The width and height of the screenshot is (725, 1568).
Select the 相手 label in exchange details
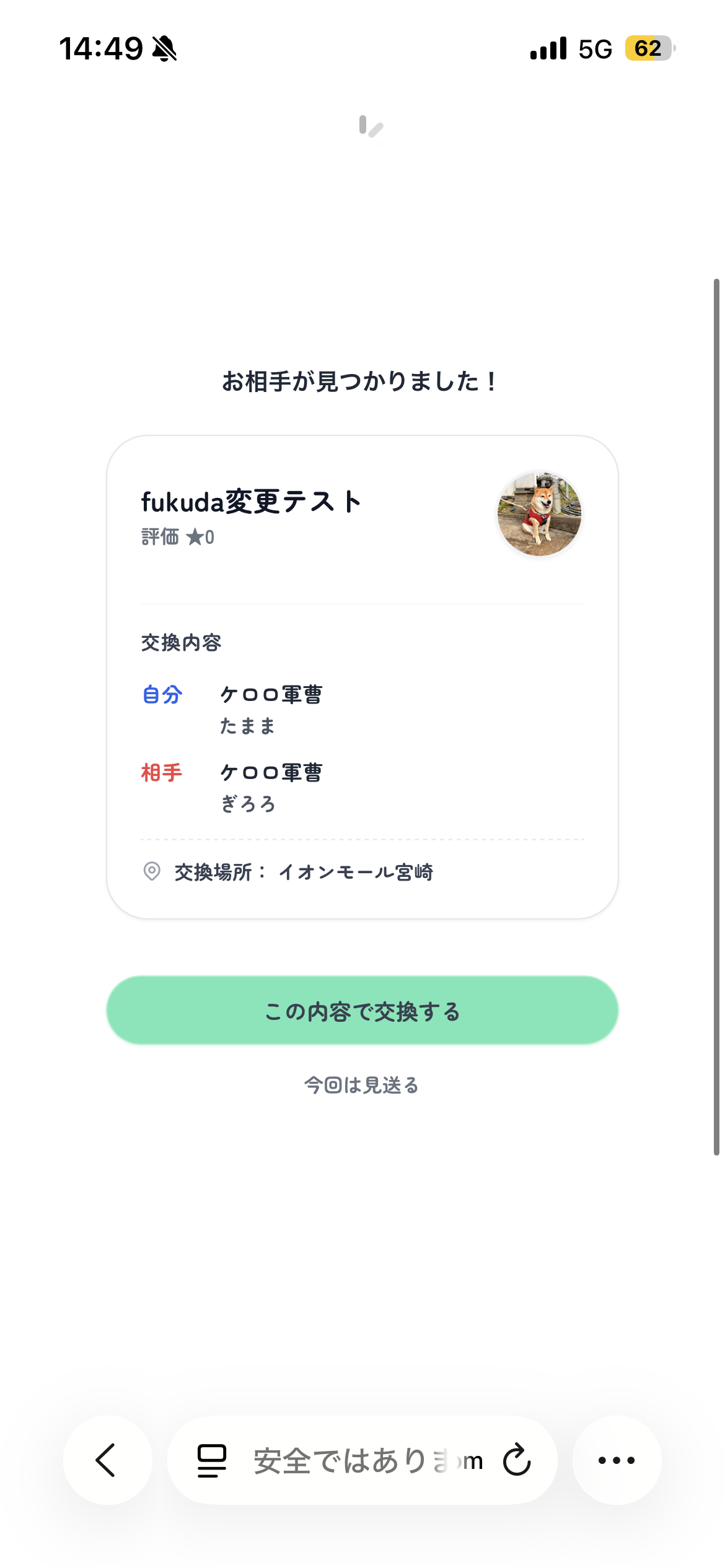point(161,773)
